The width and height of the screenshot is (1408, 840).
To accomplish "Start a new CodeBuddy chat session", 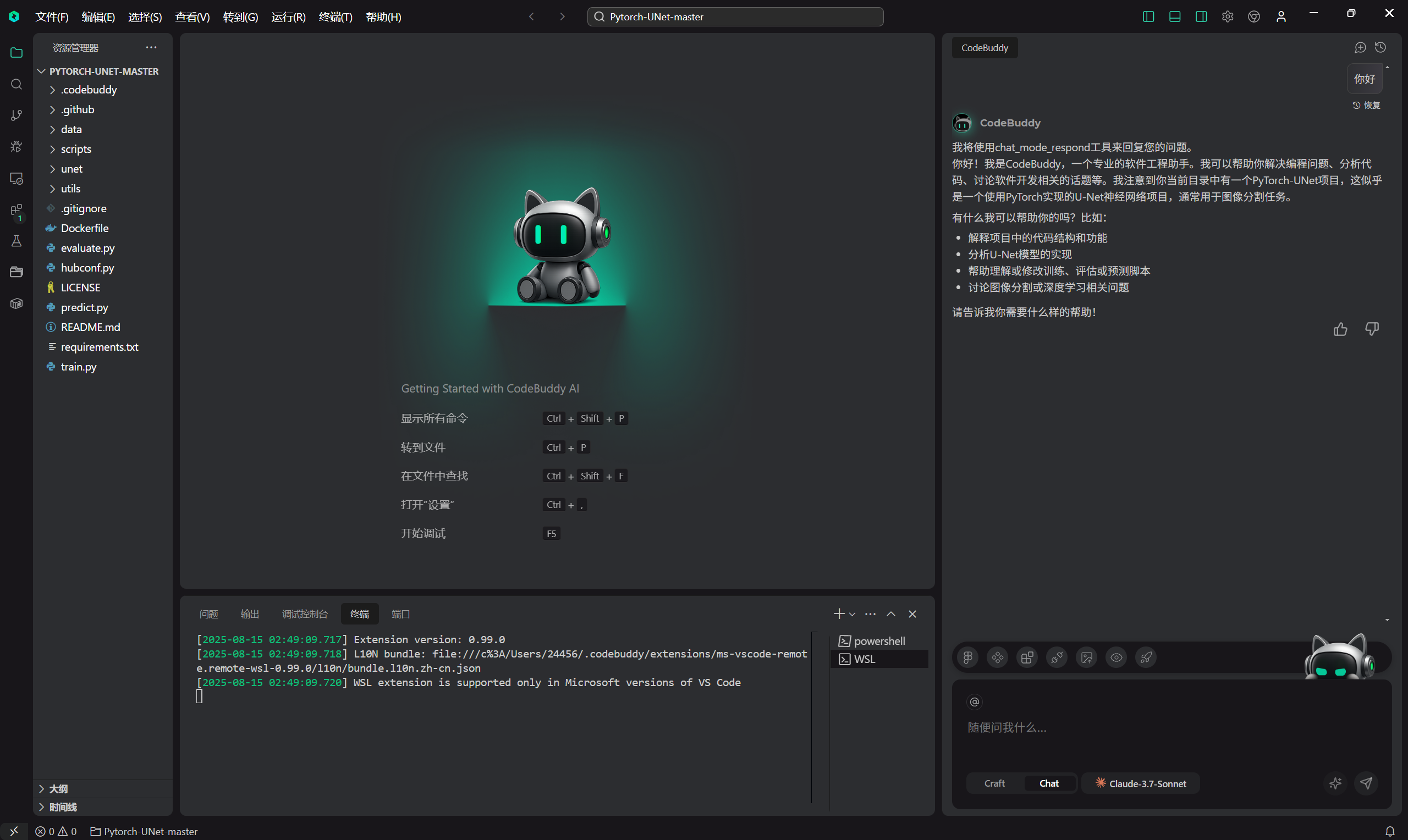I will [x=1360, y=47].
